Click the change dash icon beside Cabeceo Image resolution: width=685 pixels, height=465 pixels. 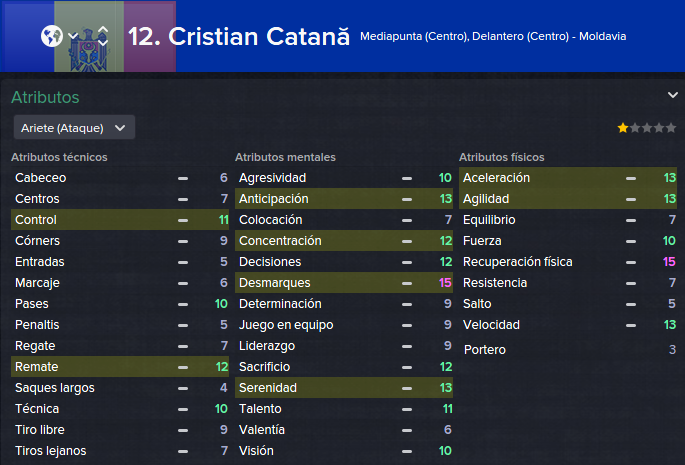pyautogui.click(x=183, y=178)
